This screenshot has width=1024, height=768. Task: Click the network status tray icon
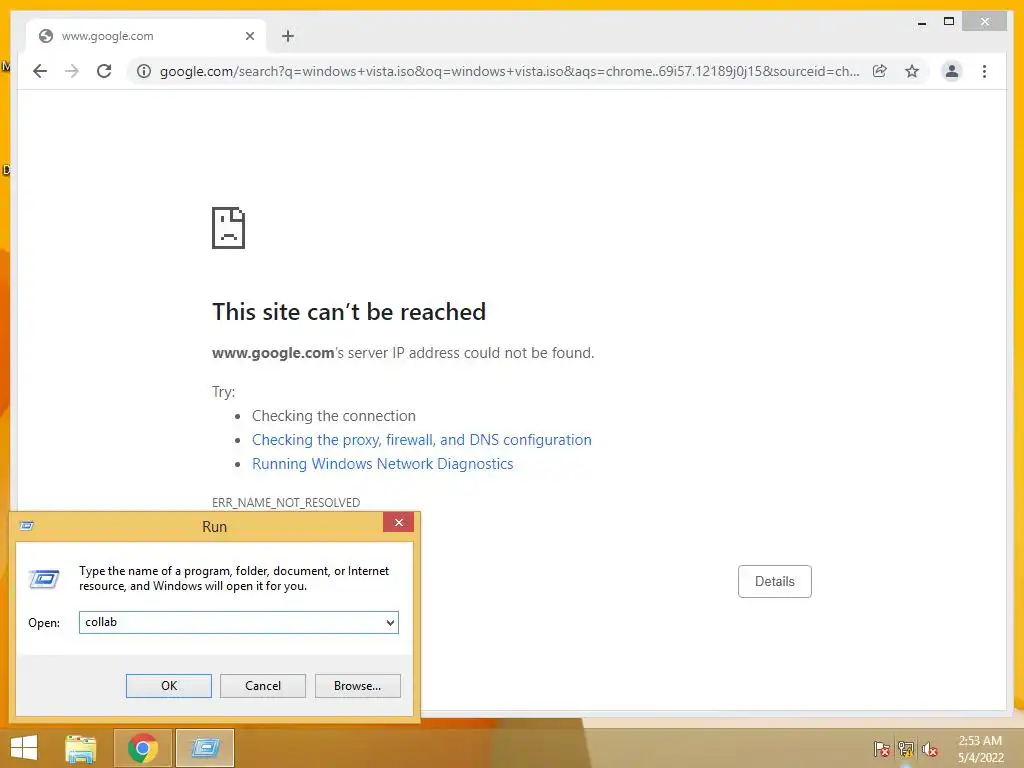pos(906,748)
